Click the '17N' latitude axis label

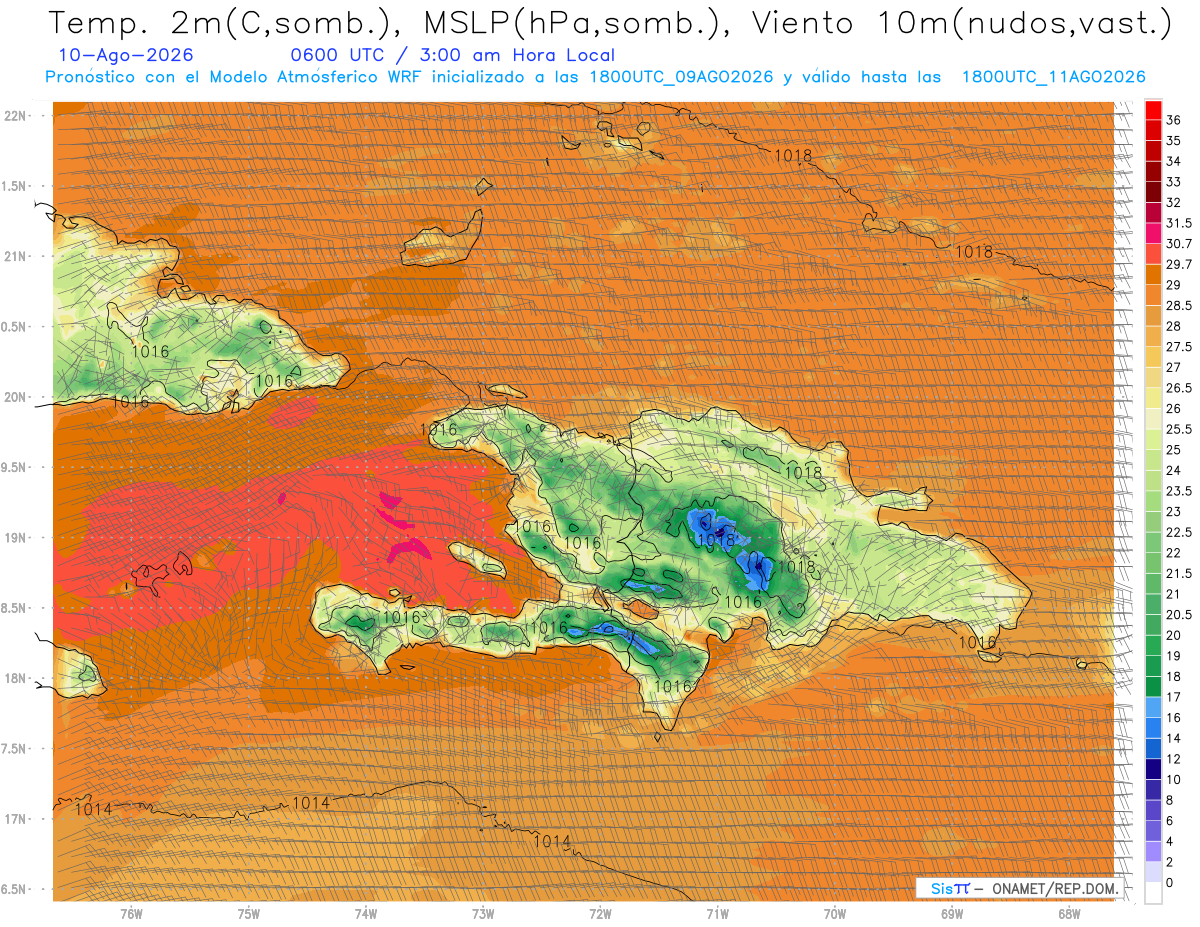pyautogui.click(x=15, y=820)
